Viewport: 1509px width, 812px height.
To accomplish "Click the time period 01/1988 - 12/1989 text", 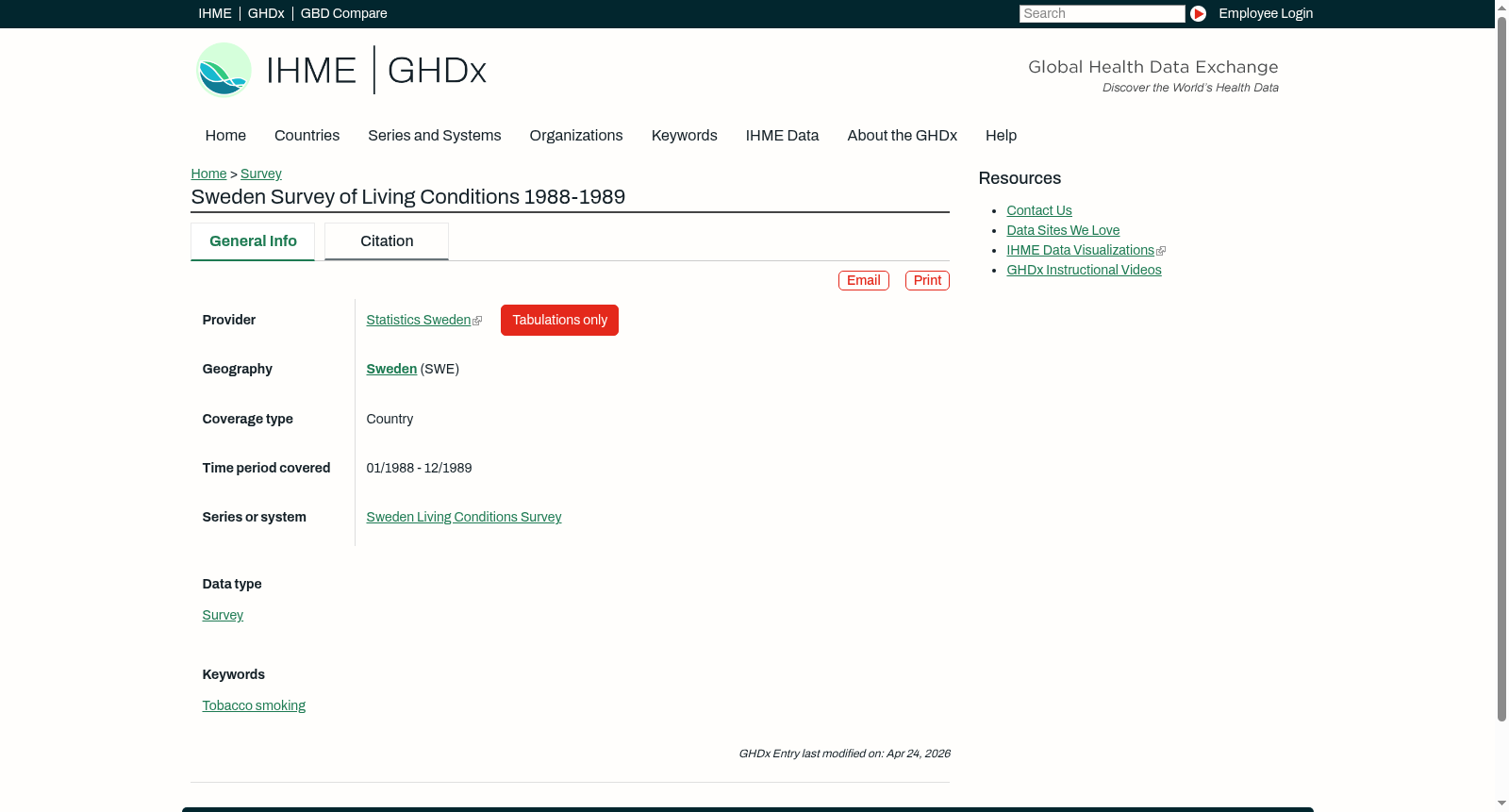I will point(419,469).
